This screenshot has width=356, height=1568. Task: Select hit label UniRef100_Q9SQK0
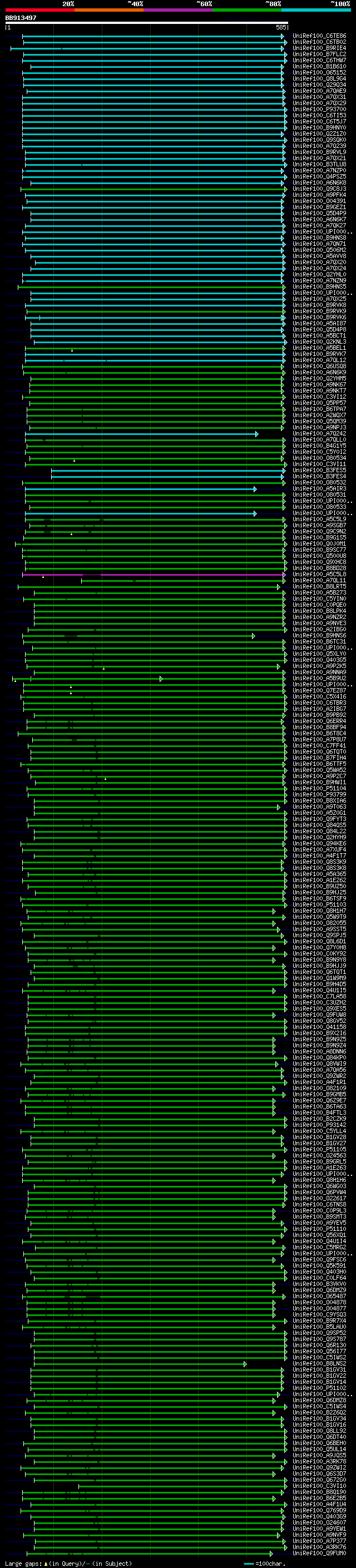click(x=319, y=140)
